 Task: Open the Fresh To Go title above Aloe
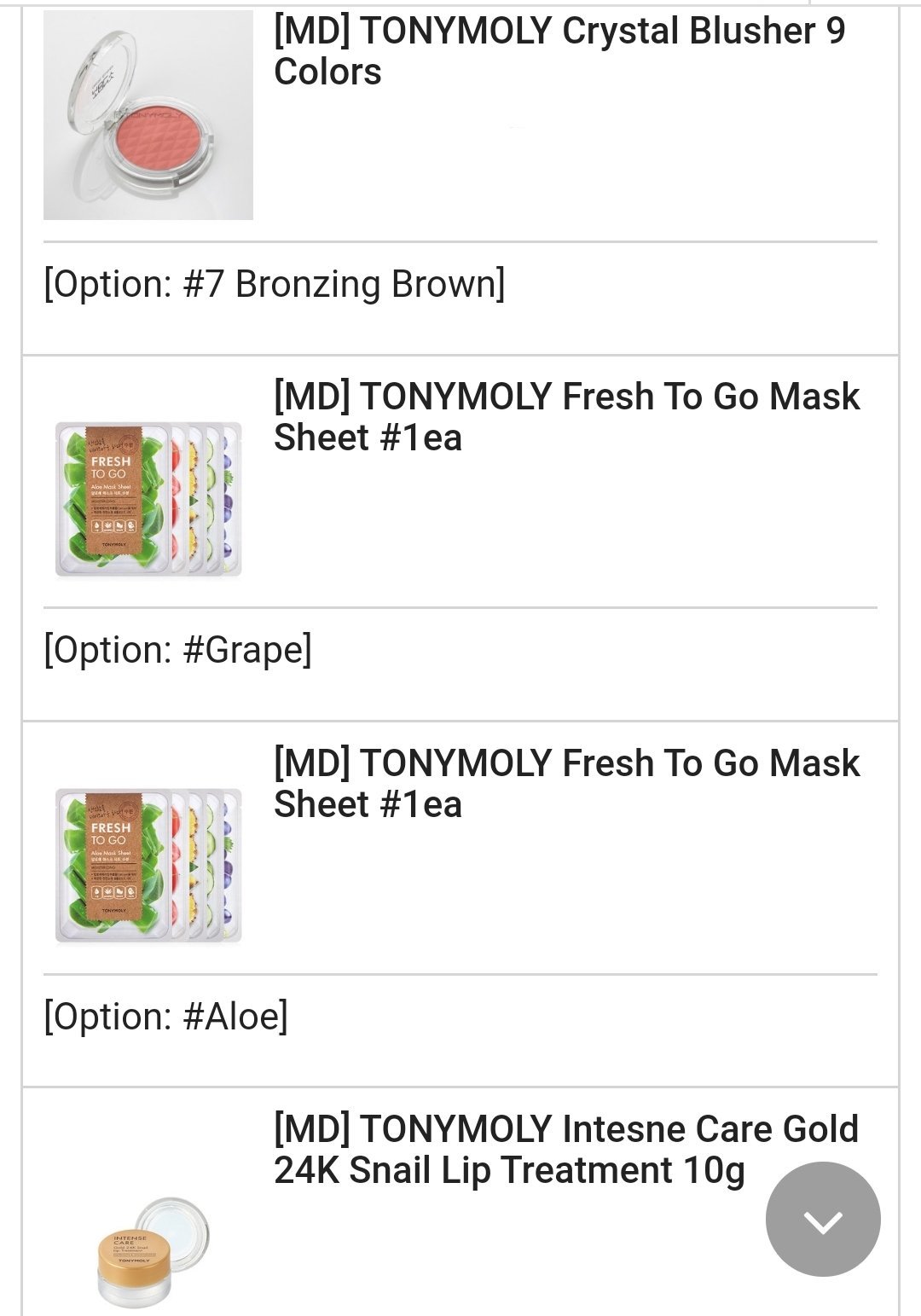pos(566,783)
